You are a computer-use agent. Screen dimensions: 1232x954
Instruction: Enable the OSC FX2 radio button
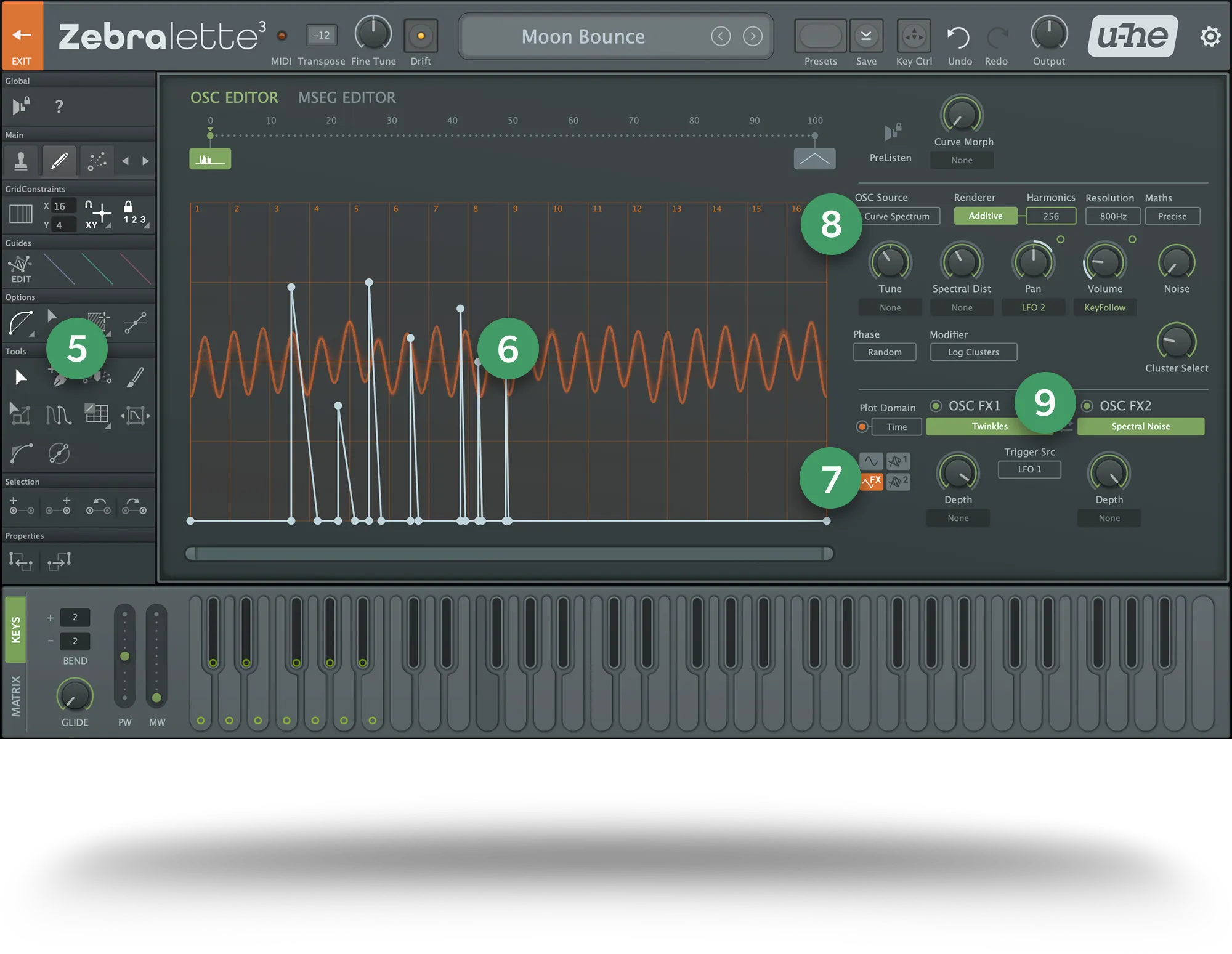1086,405
